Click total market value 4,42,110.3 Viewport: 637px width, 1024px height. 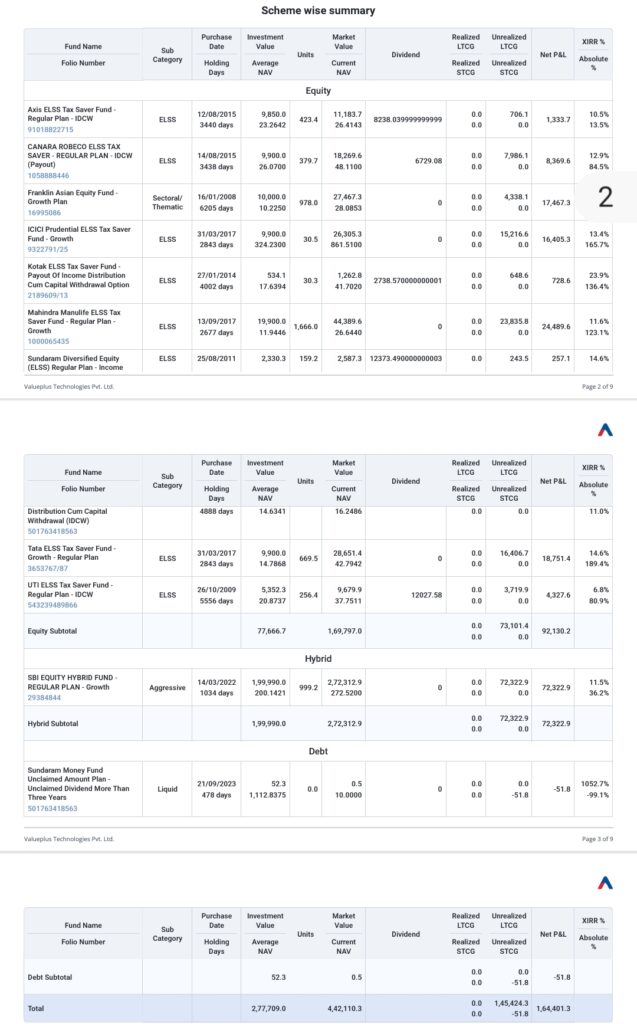344,1009
